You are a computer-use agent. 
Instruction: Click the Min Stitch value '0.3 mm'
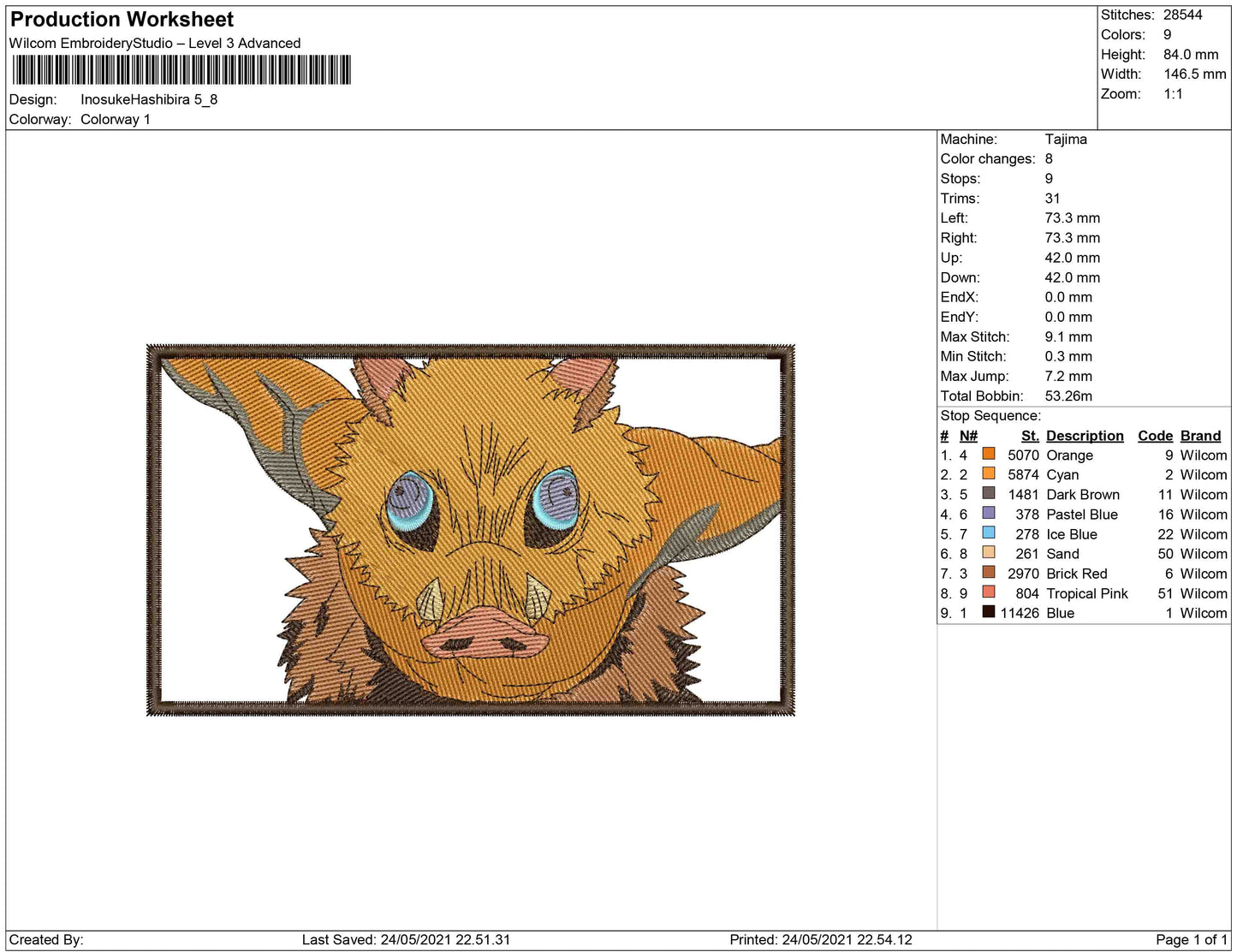point(1068,356)
